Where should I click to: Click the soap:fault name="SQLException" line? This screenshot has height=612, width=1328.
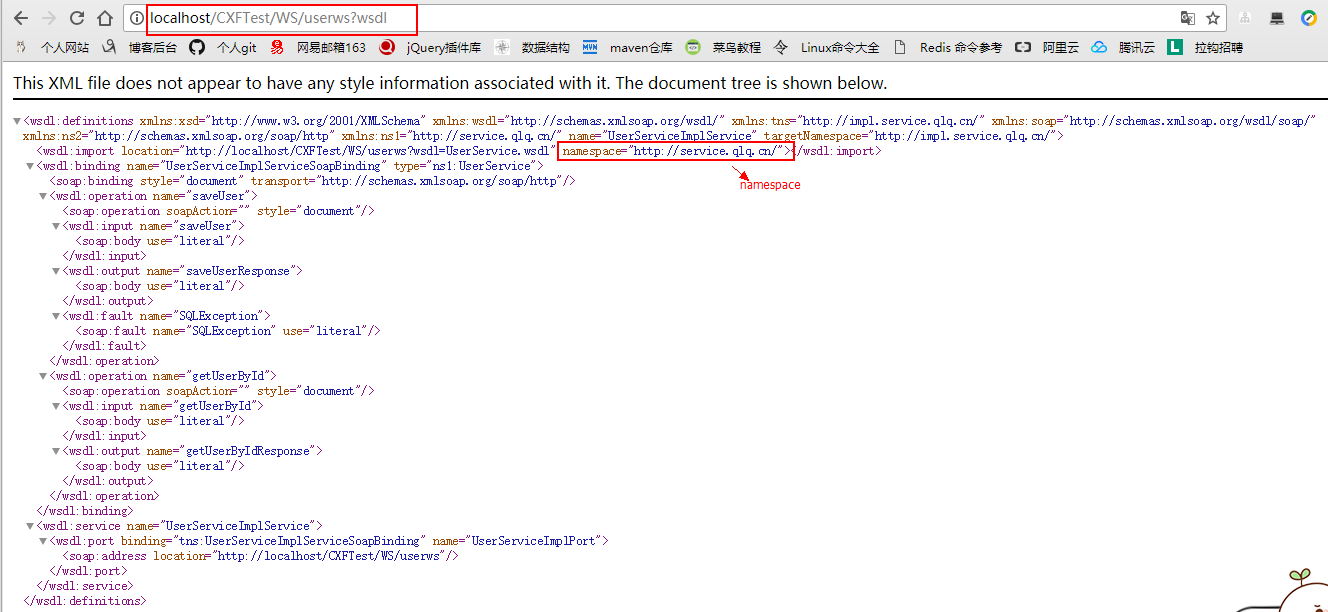point(228,331)
